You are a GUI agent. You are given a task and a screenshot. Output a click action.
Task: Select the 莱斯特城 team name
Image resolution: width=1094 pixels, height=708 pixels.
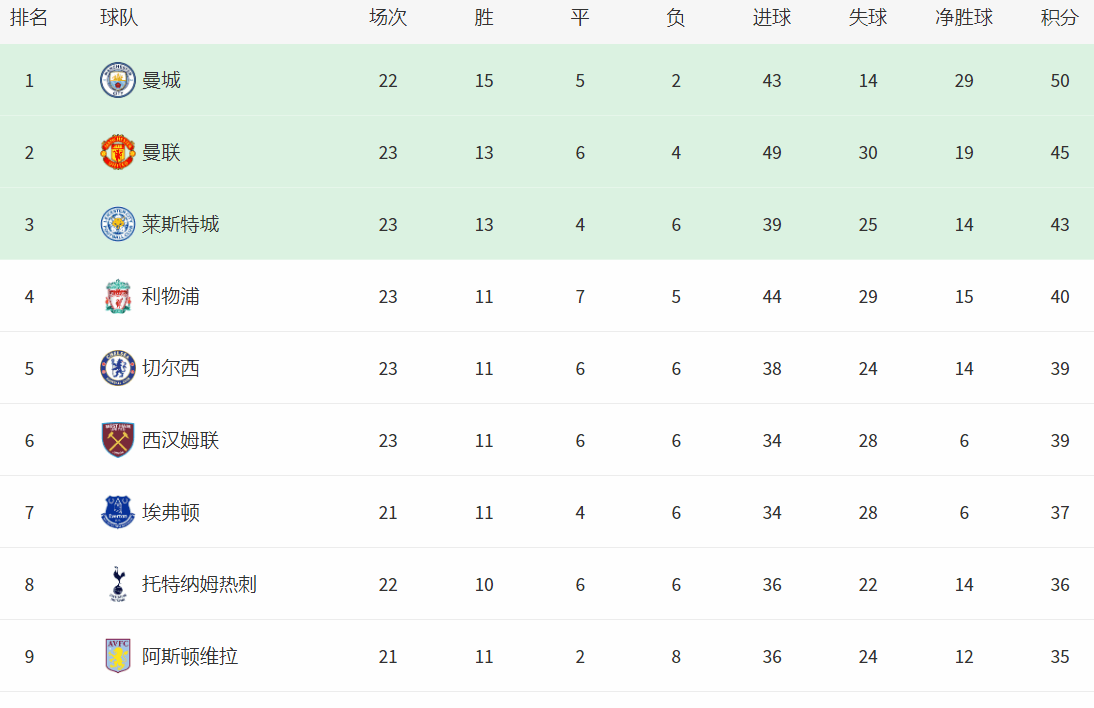click(x=181, y=224)
